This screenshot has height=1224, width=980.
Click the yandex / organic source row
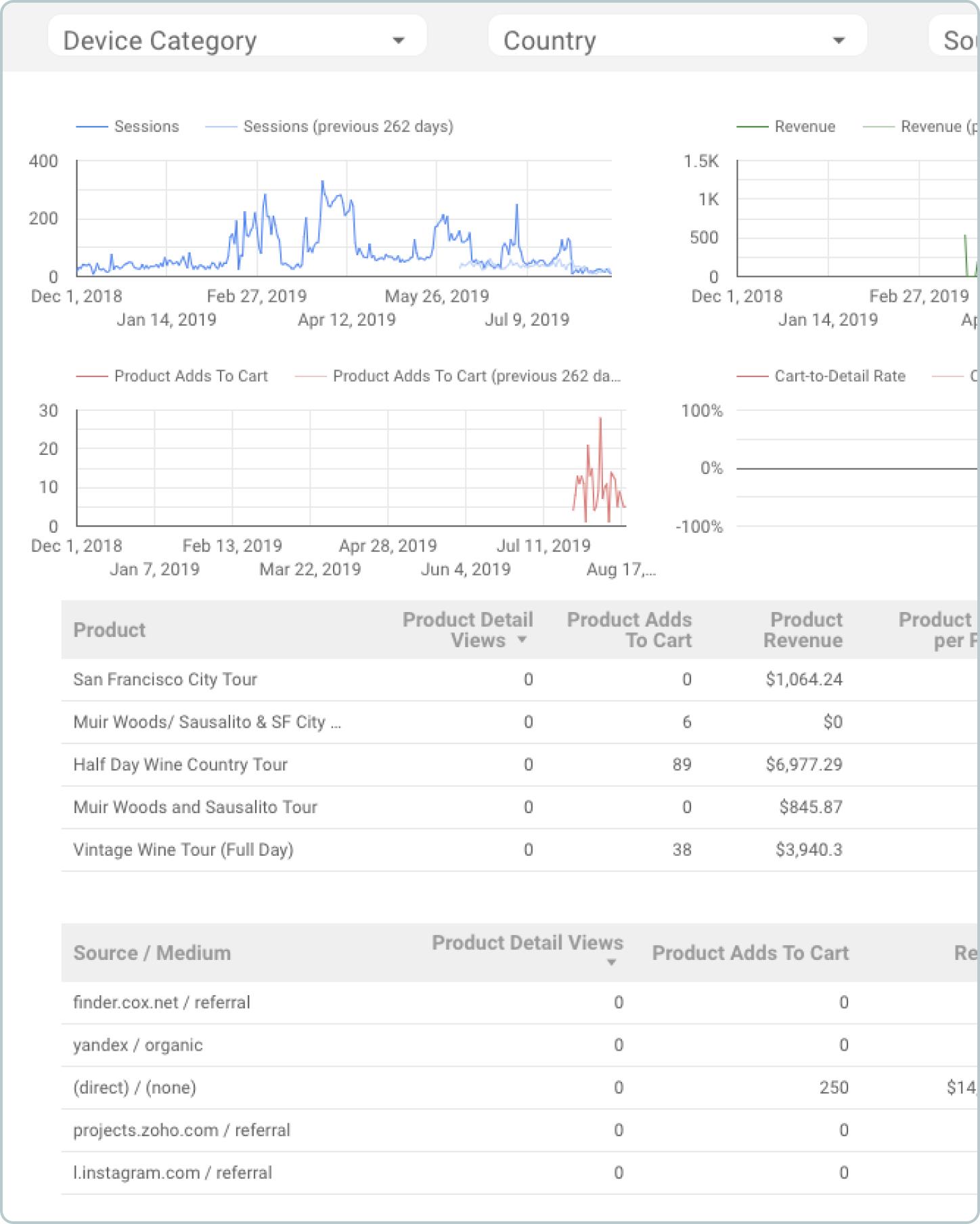(x=138, y=1045)
